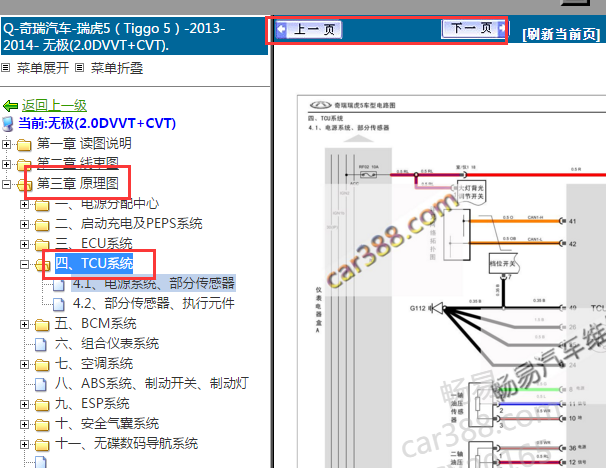Image resolution: width=606 pixels, height=468 pixels.
Task: Click folder icon of 十、安全气囊系统
Action: tap(42, 425)
